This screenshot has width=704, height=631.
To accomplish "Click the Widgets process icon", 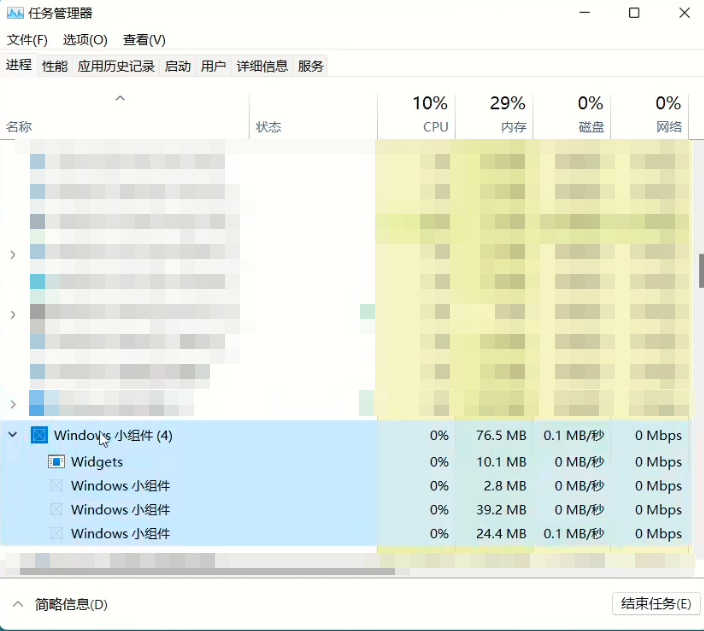I will (56, 462).
